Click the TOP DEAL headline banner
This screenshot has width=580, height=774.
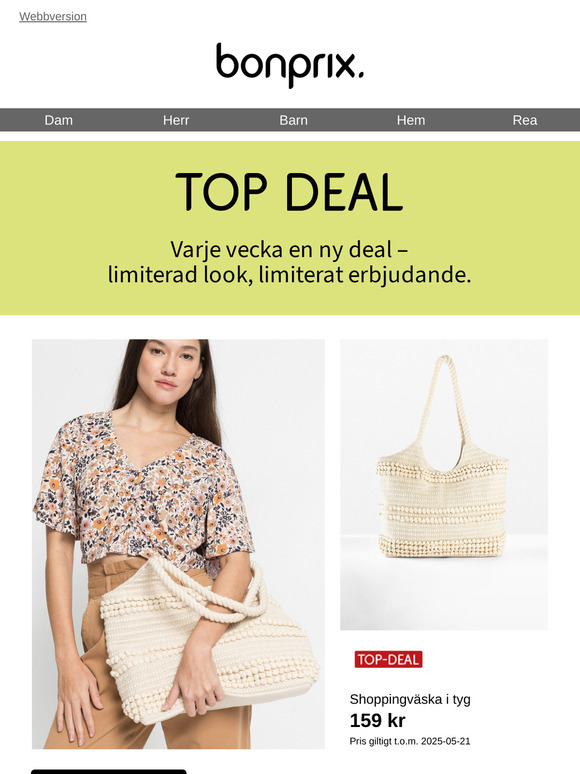[x=290, y=192]
